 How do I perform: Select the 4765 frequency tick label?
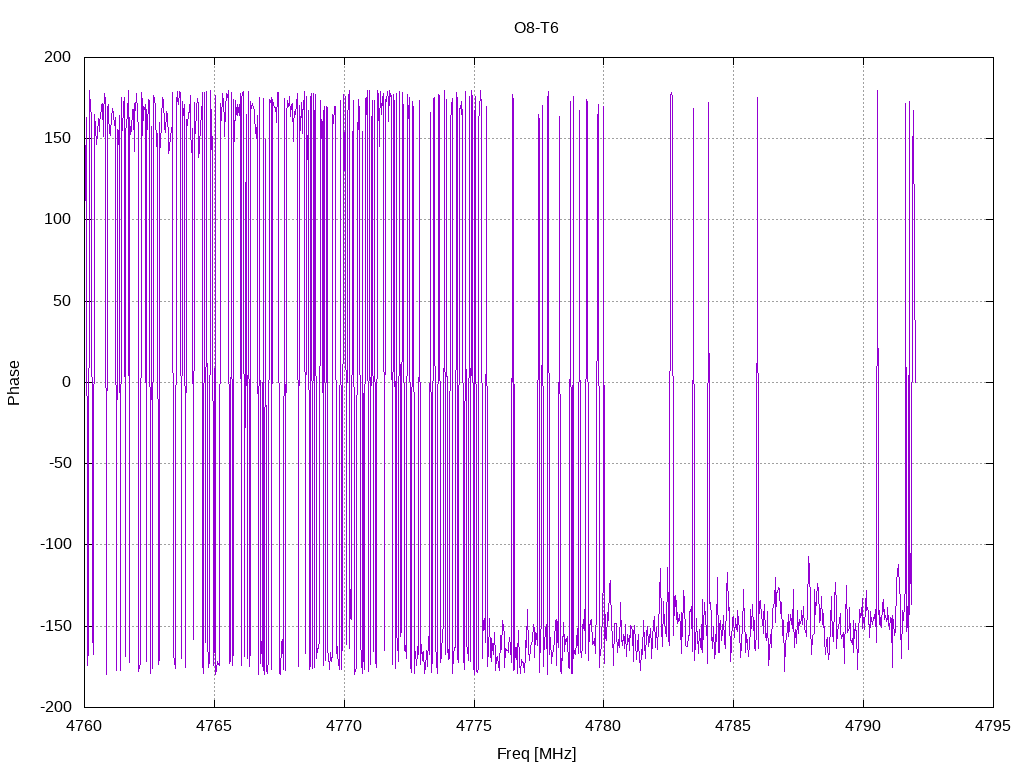[x=214, y=726]
